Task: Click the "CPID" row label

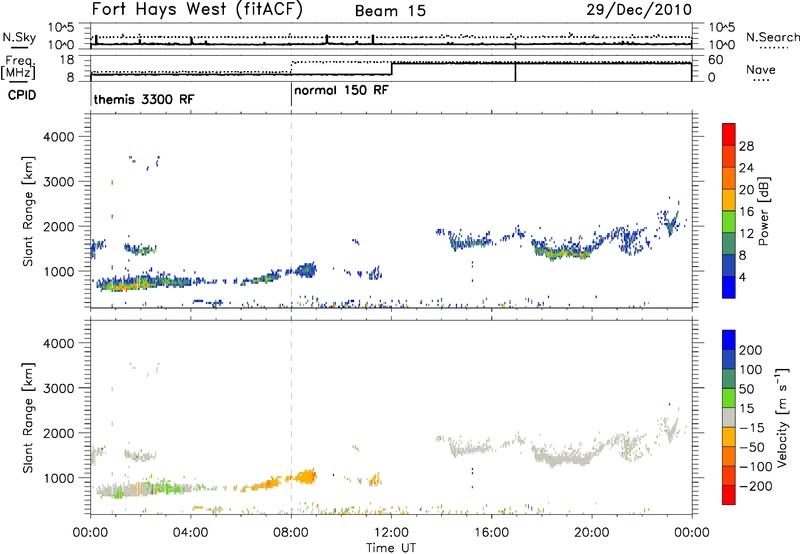Action: click(x=22, y=95)
